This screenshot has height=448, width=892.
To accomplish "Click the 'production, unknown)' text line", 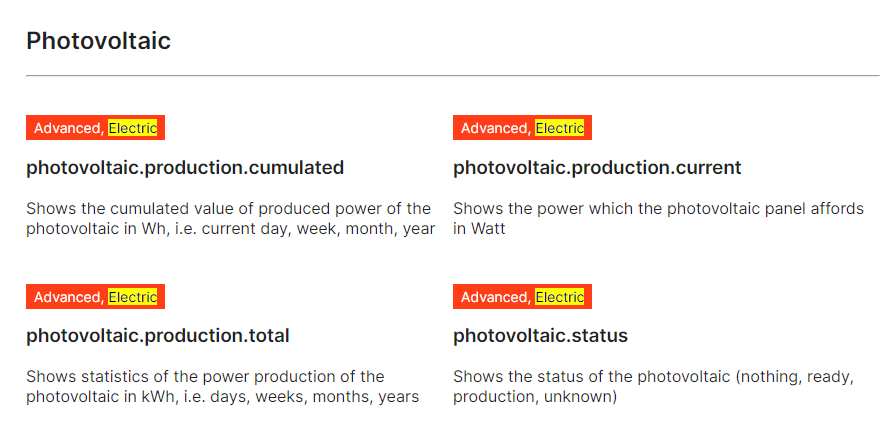I will (x=535, y=396).
